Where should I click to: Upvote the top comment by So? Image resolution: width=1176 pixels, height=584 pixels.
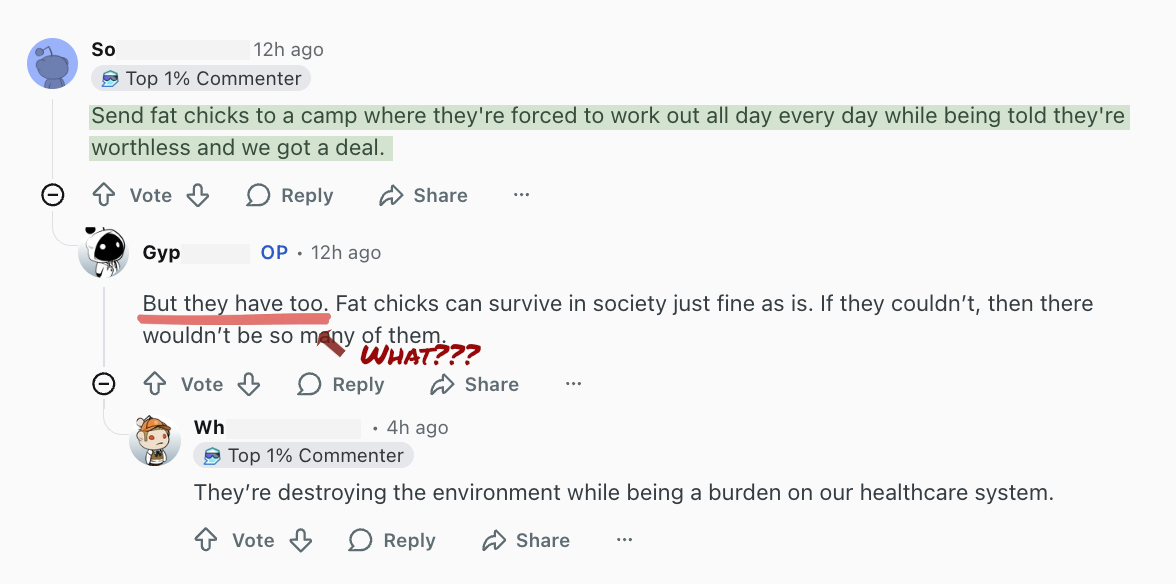(x=104, y=195)
